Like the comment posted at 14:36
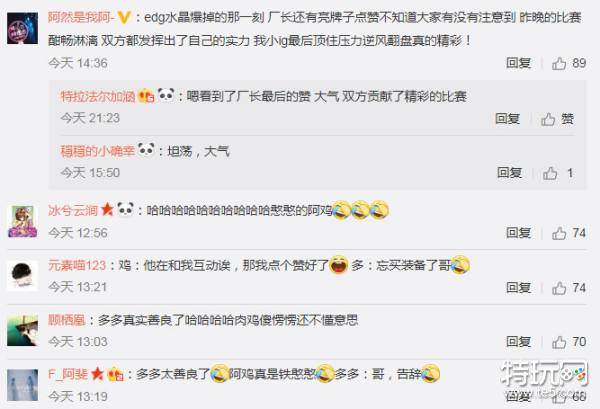This screenshot has width=600, height=409. click(569, 63)
